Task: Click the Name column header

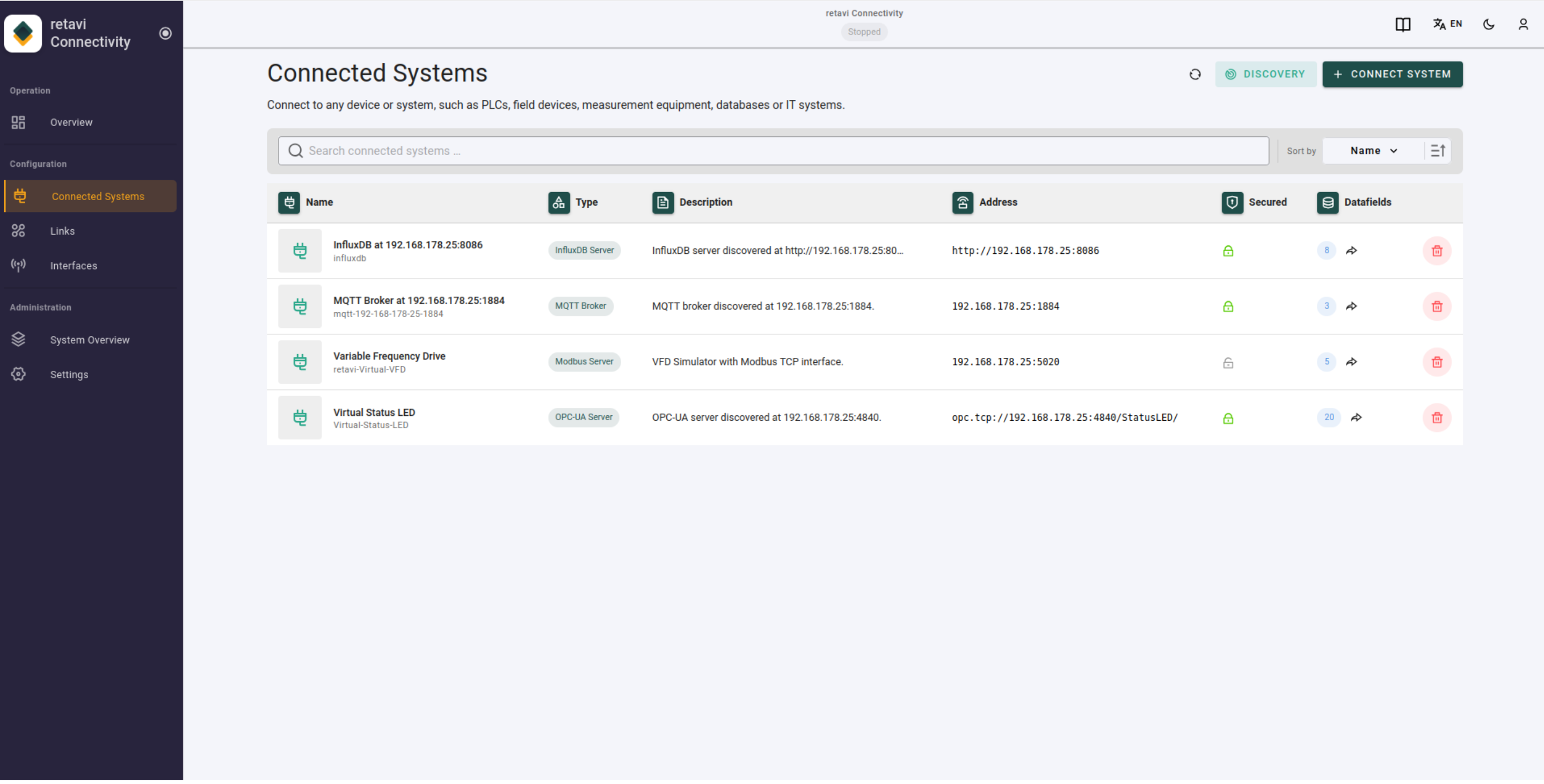Action: click(305, 202)
